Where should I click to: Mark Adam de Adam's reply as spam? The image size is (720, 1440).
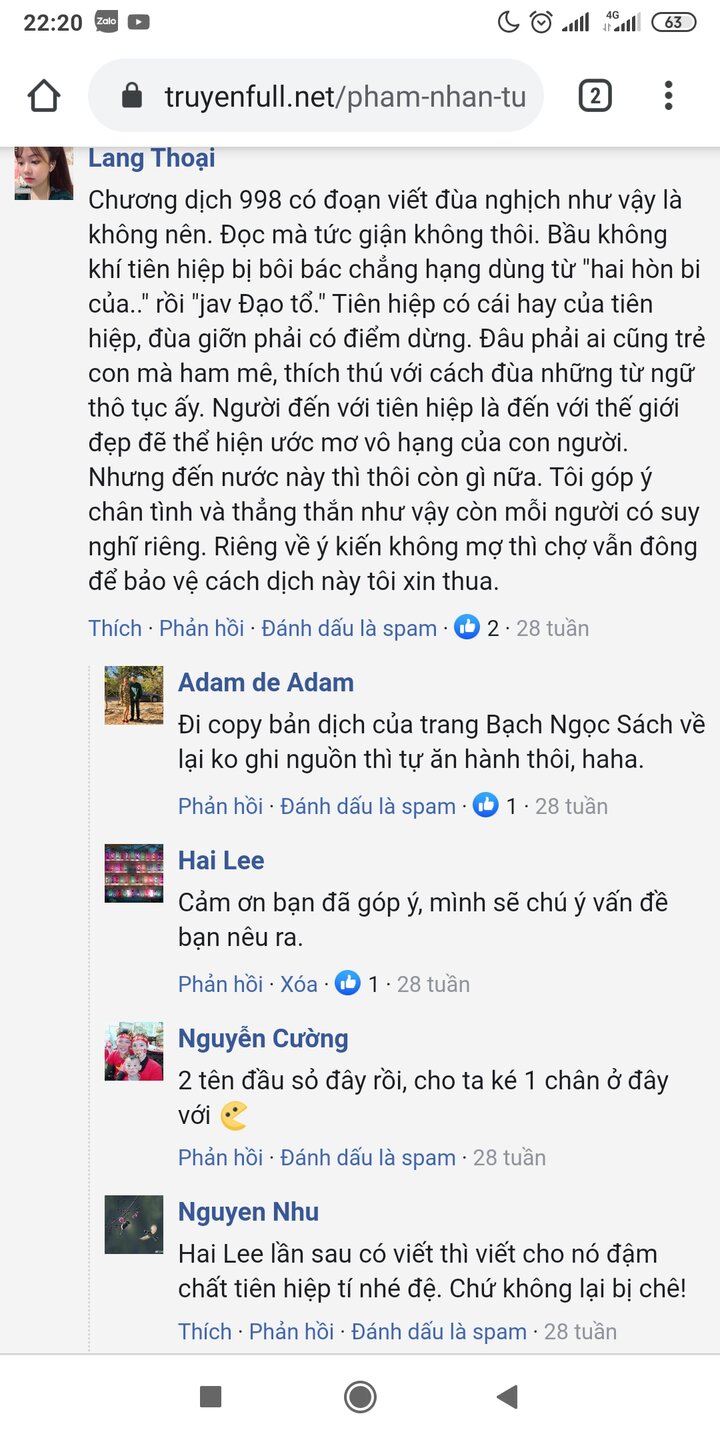click(368, 806)
